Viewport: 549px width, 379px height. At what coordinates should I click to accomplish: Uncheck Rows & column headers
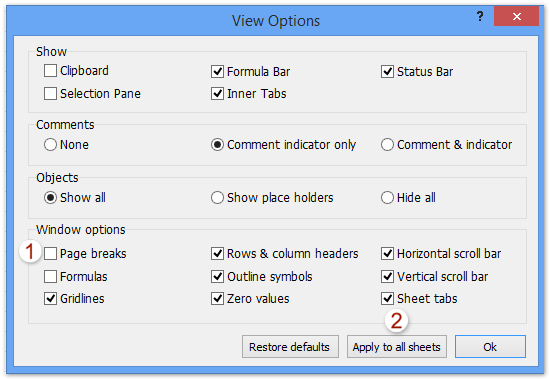pyautogui.click(x=217, y=254)
